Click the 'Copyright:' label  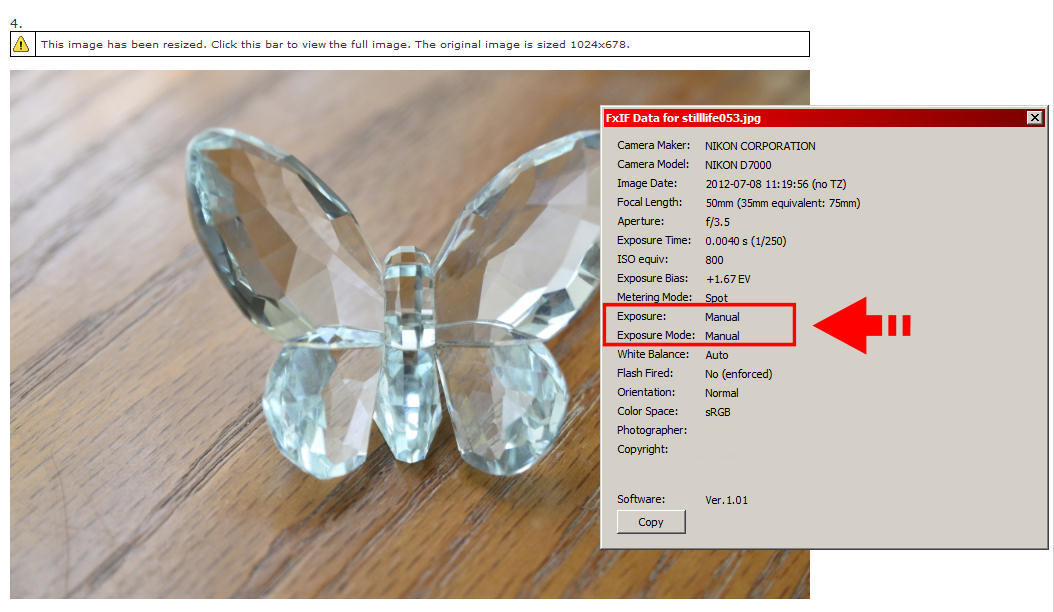point(643,449)
